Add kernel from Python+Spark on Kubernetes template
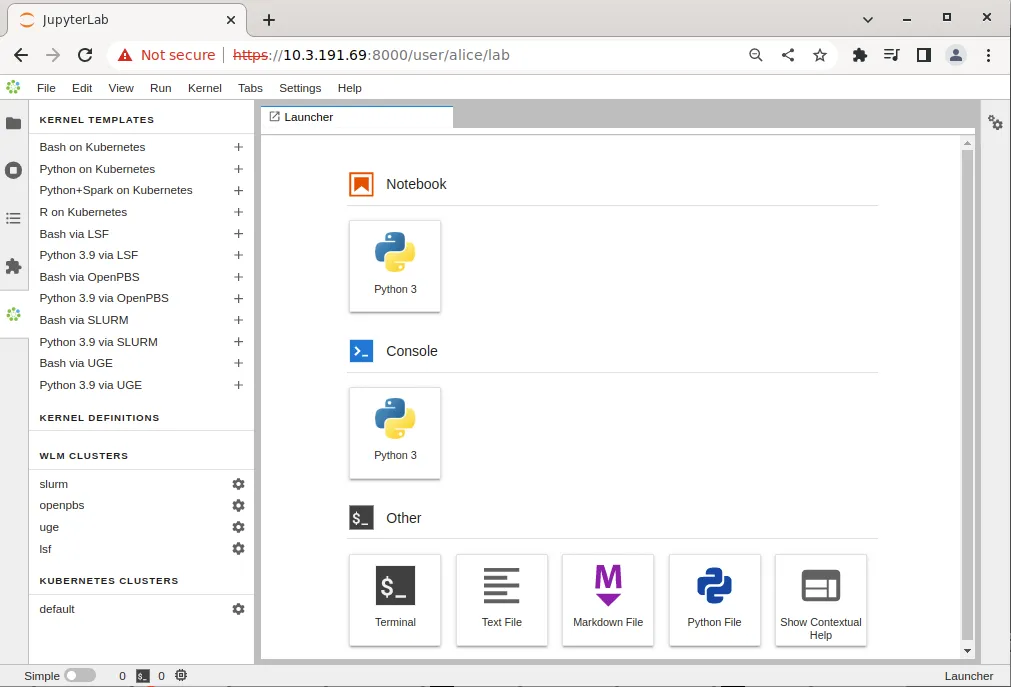The width and height of the screenshot is (1011, 687). coord(239,190)
